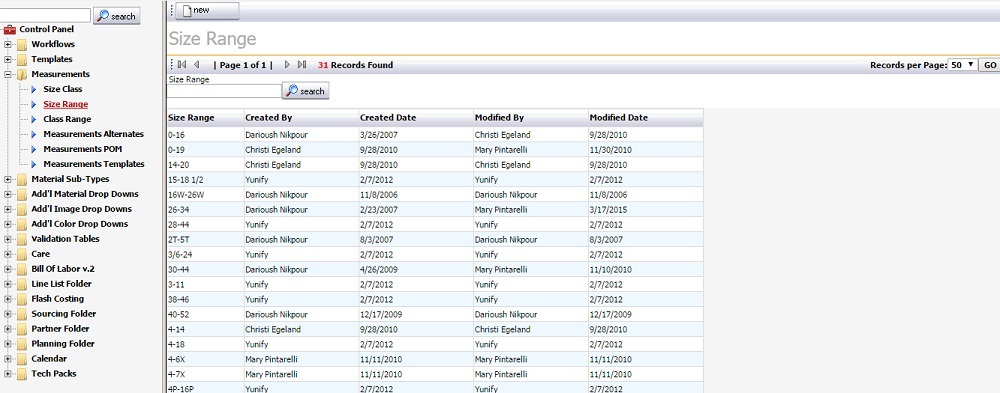This screenshot has height=393, width=1000.
Task: Expand the Workflows folder node
Action: tap(8, 45)
